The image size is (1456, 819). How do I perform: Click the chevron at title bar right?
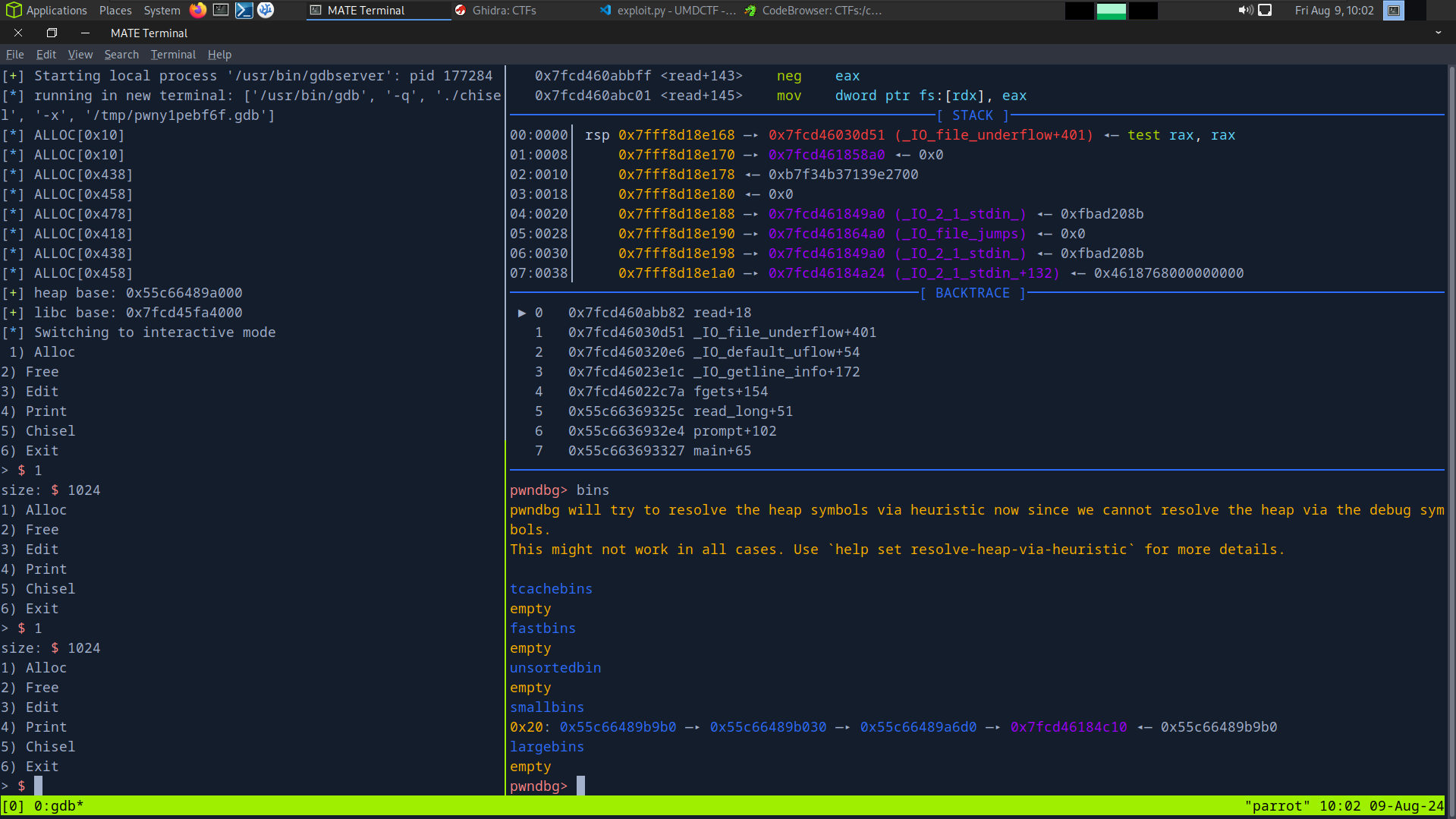(1438, 33)
